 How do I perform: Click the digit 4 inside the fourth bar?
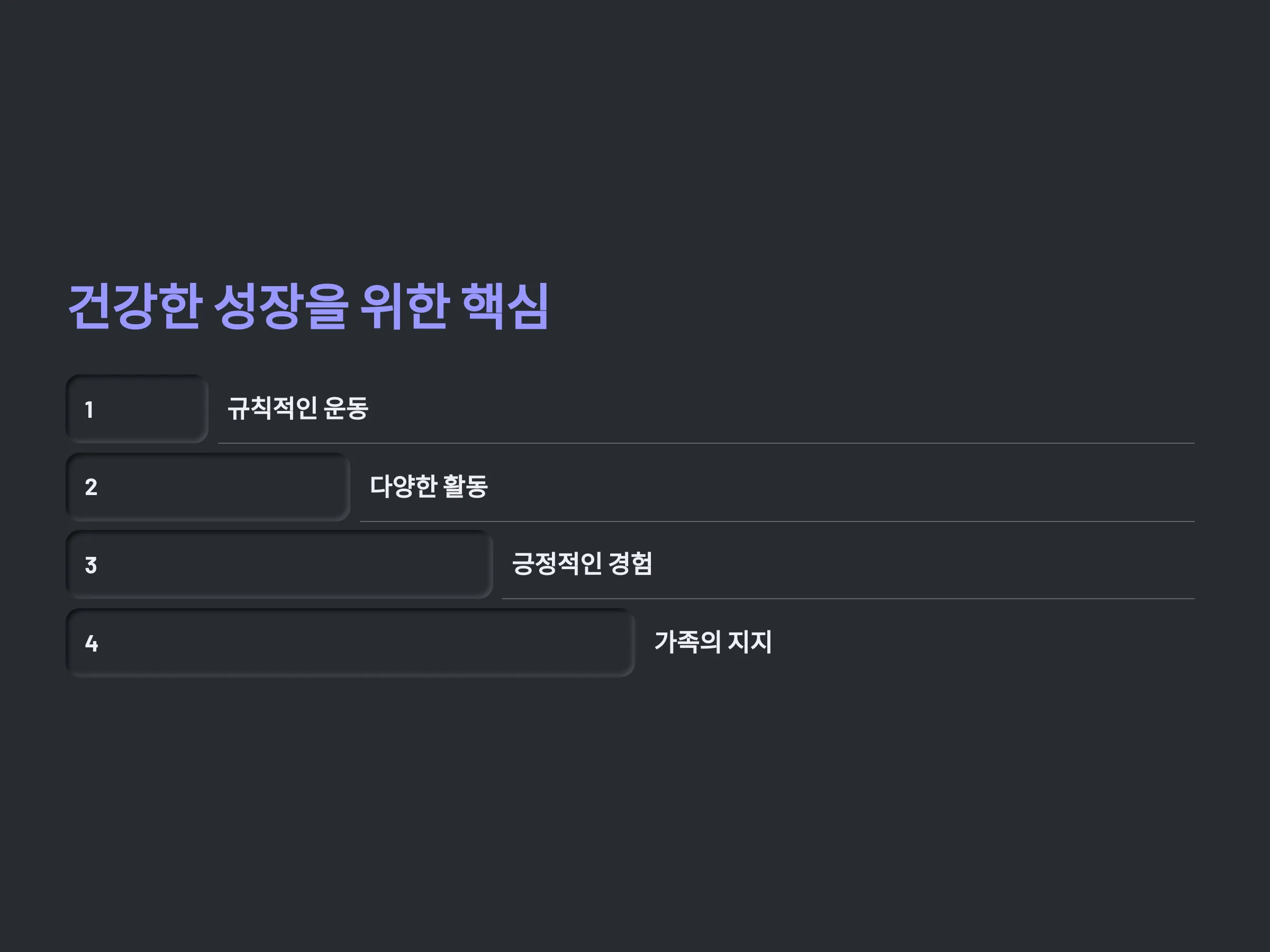point(92,643)
